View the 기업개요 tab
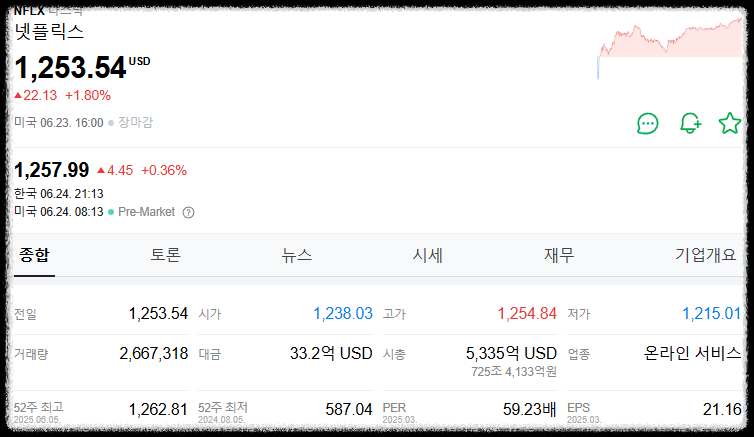The width and height of the screenshot is (754, 437). pyautogui.click(x=705, y=255)
